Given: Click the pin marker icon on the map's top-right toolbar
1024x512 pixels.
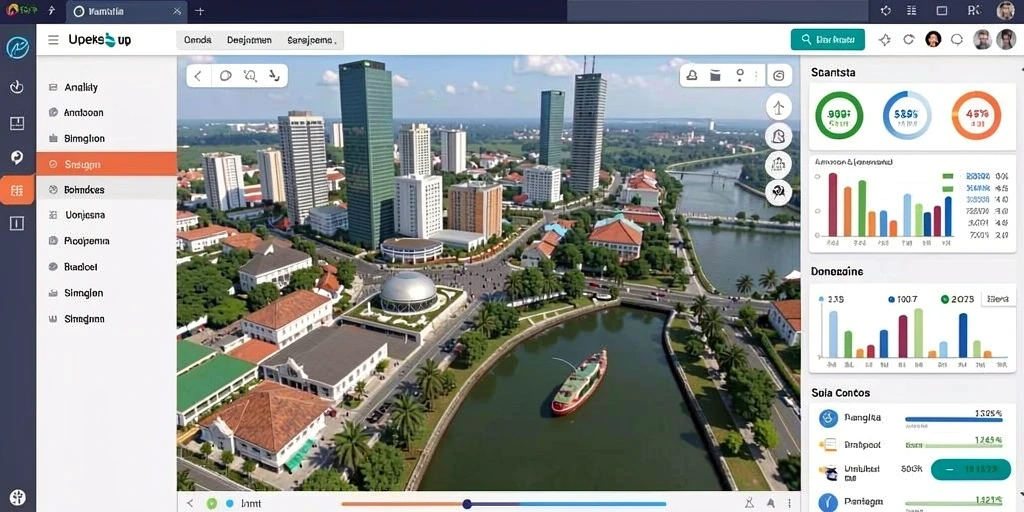Looking at the screenshot, I should (739, 74).
